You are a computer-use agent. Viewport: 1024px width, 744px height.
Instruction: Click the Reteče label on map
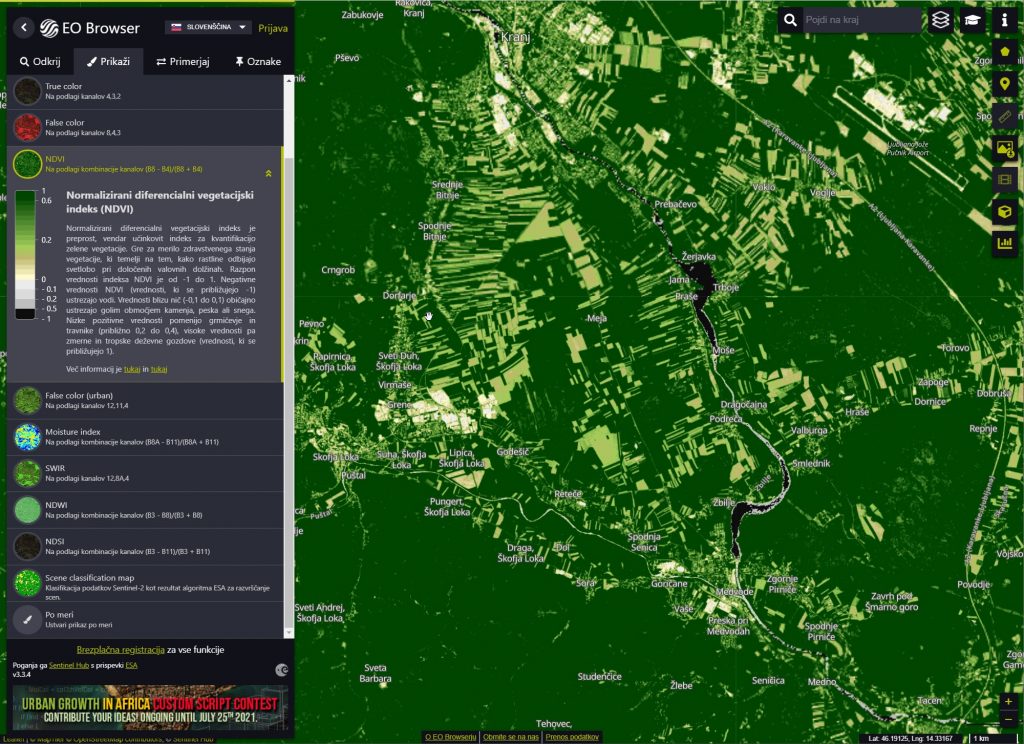tap(568, 494)
